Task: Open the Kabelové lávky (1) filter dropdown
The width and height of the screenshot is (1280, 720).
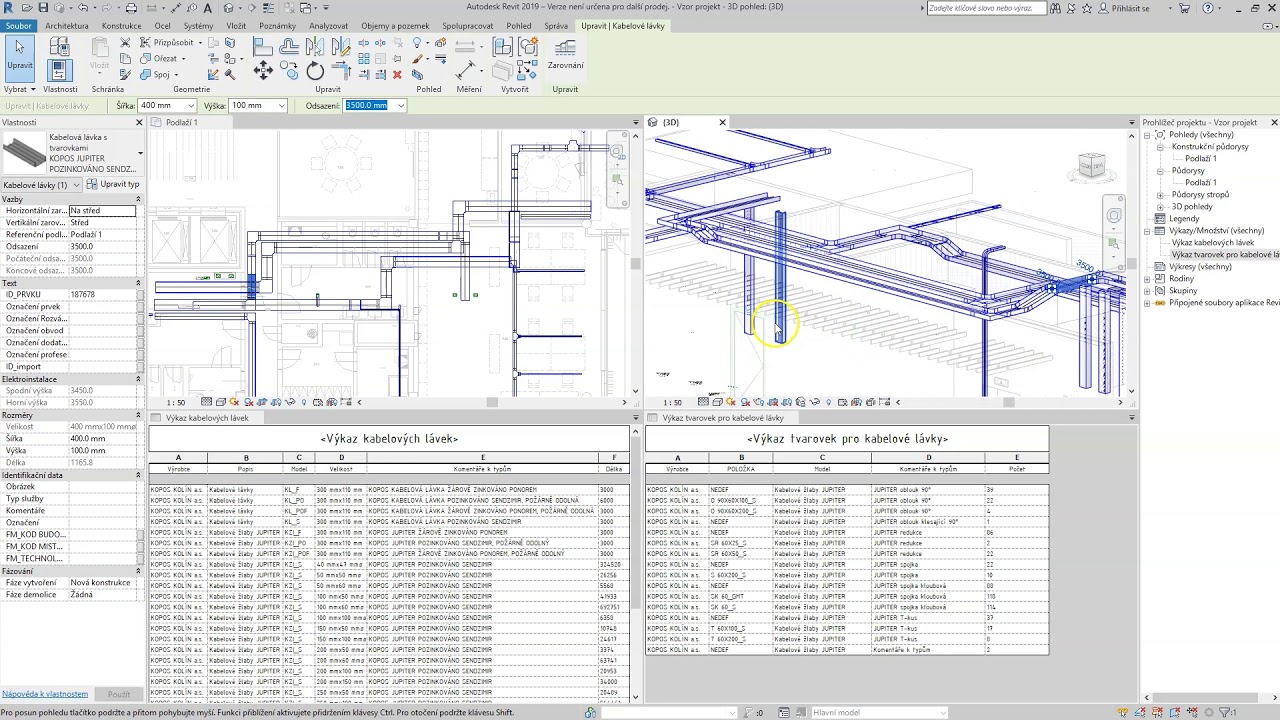Action: point(41,185)
